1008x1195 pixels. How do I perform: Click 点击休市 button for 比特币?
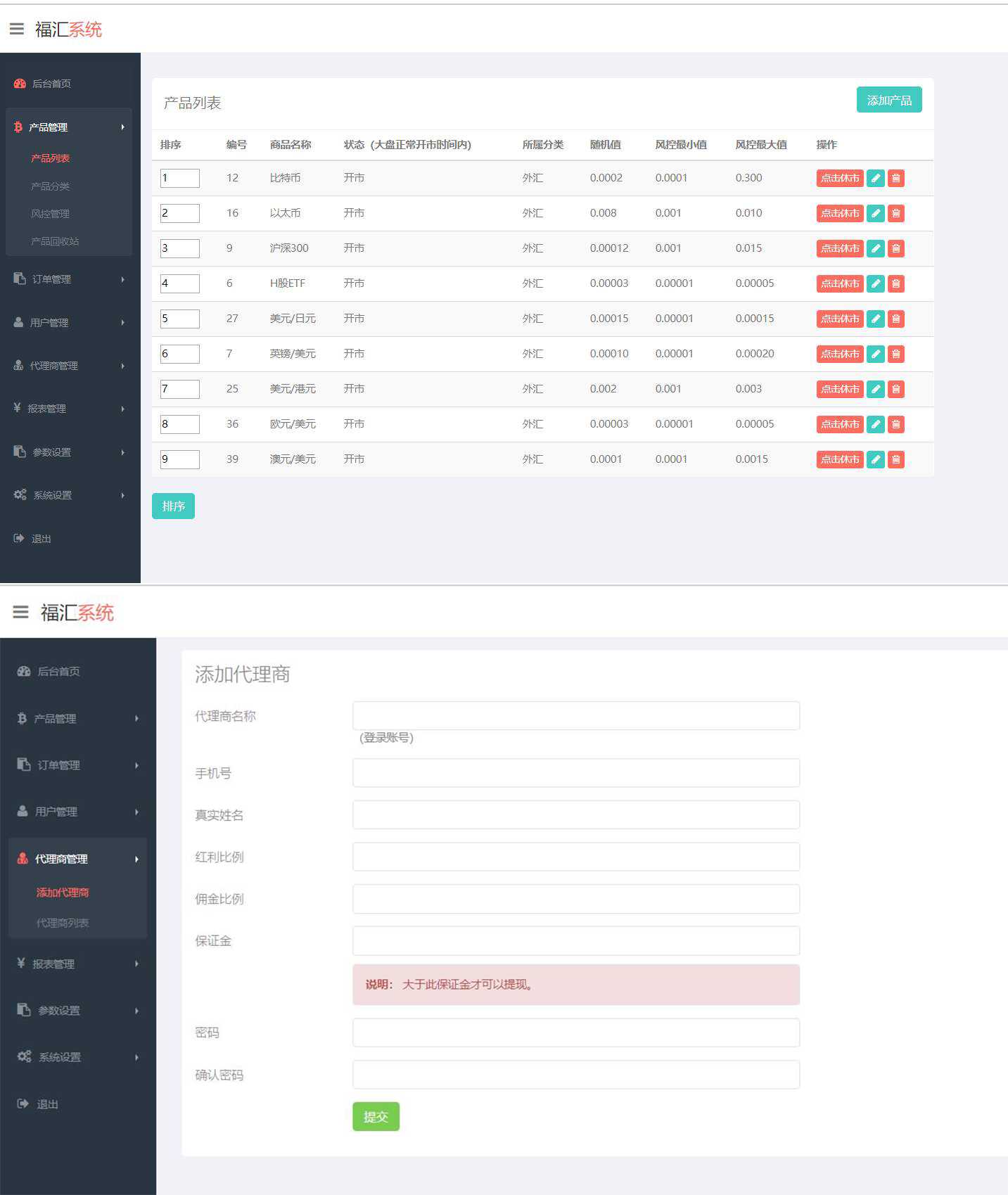click(x=840, y=178)
